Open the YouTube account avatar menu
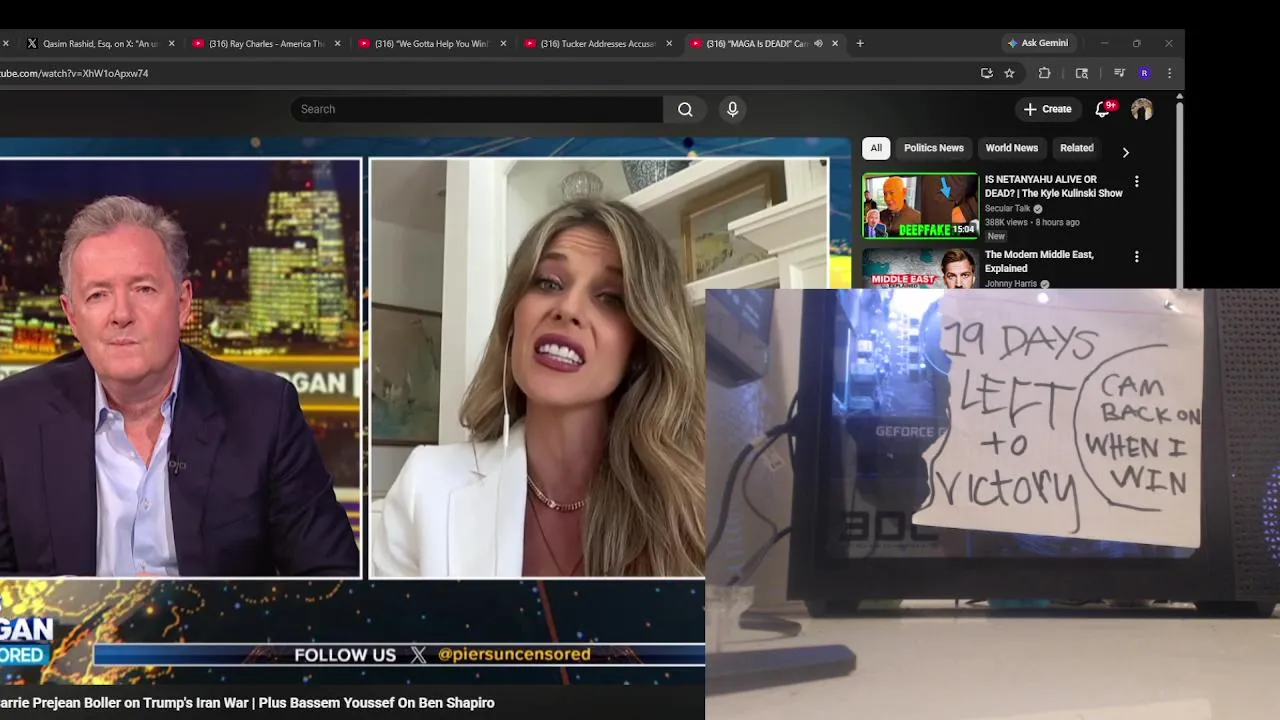 (x=1142, y=109)
